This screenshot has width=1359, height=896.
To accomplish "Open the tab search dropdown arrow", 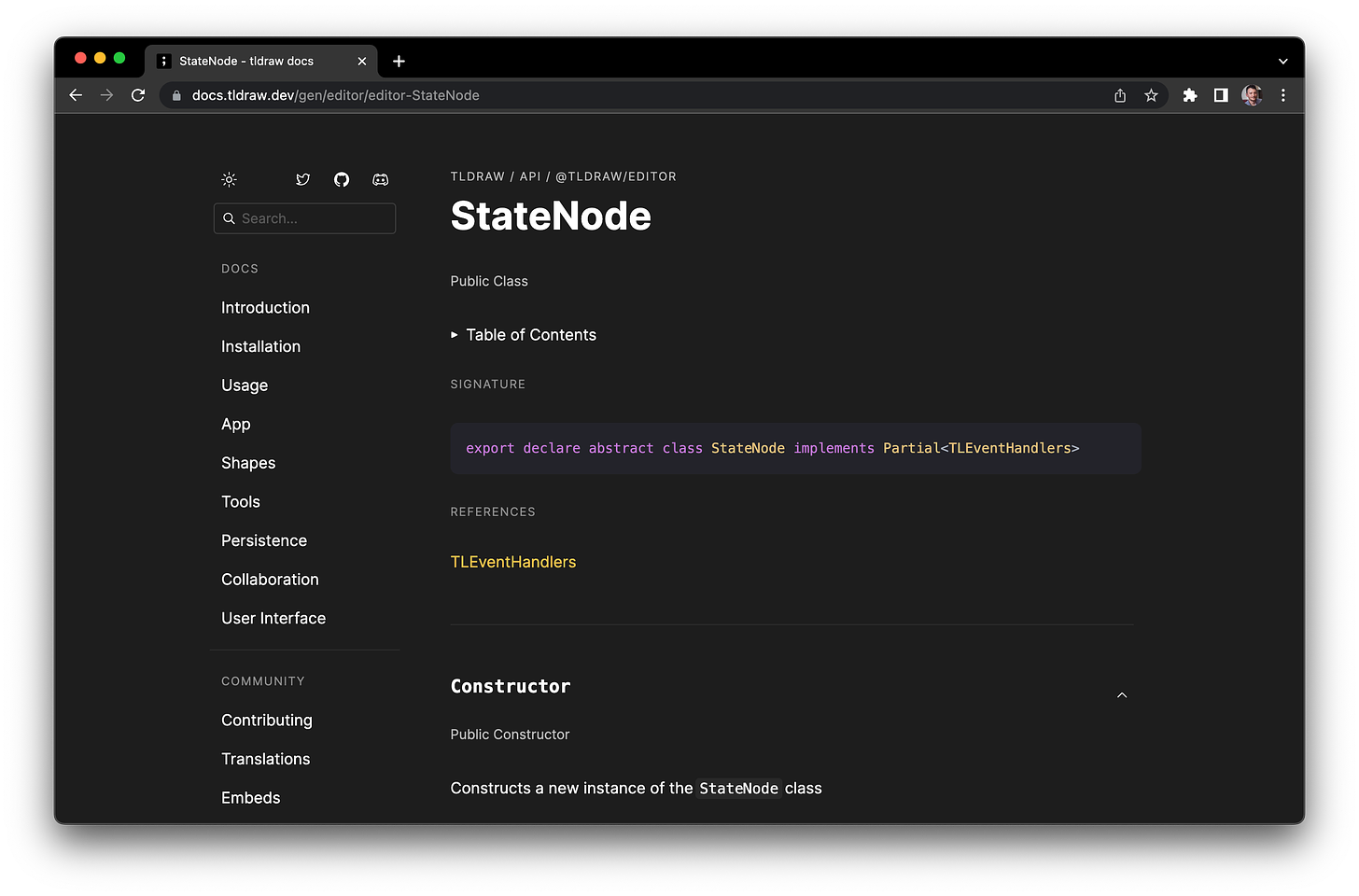I will (1282, 61).
